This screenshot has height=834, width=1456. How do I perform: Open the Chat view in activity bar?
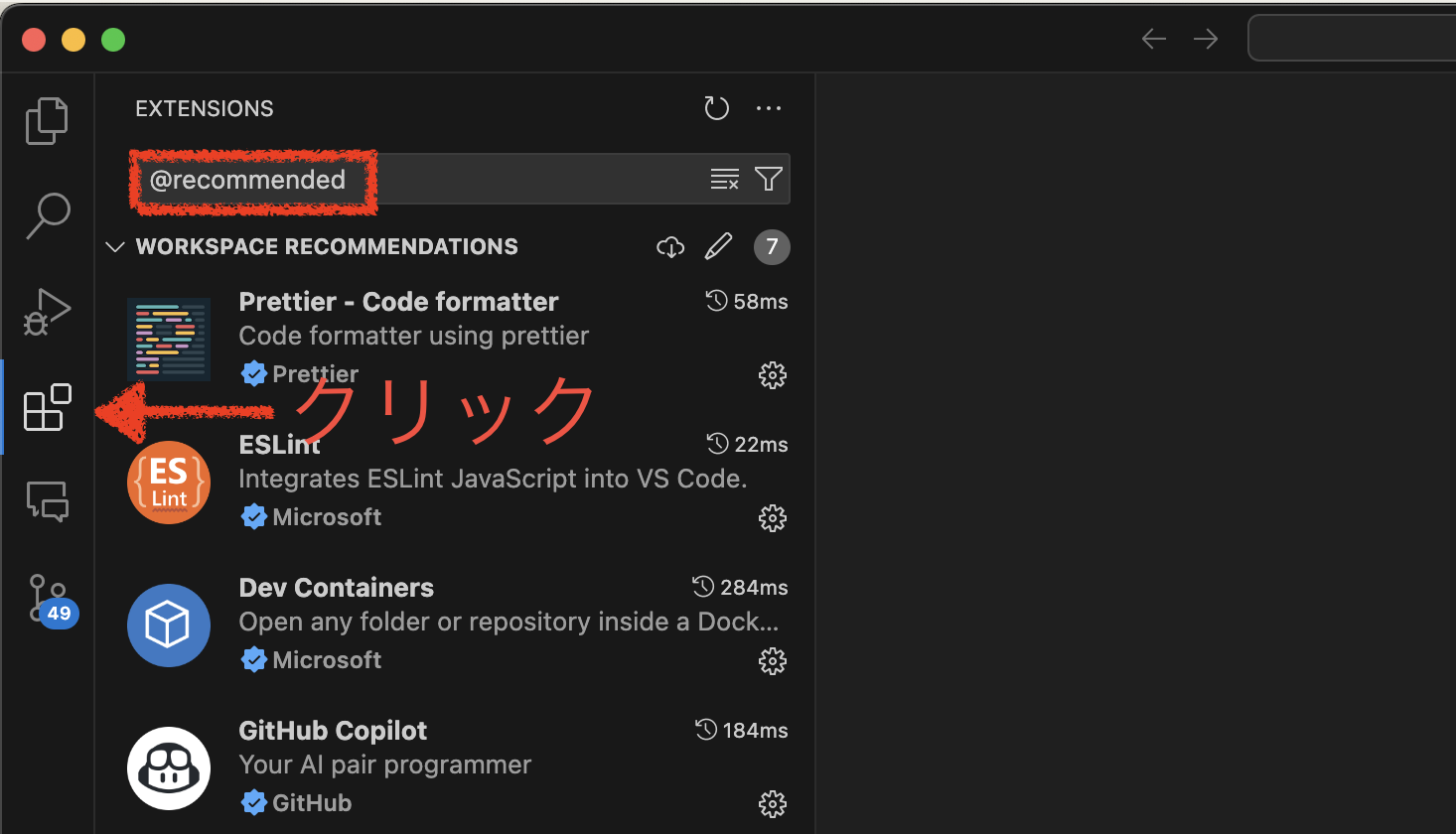pyautogui.click(x=47, y=501)
